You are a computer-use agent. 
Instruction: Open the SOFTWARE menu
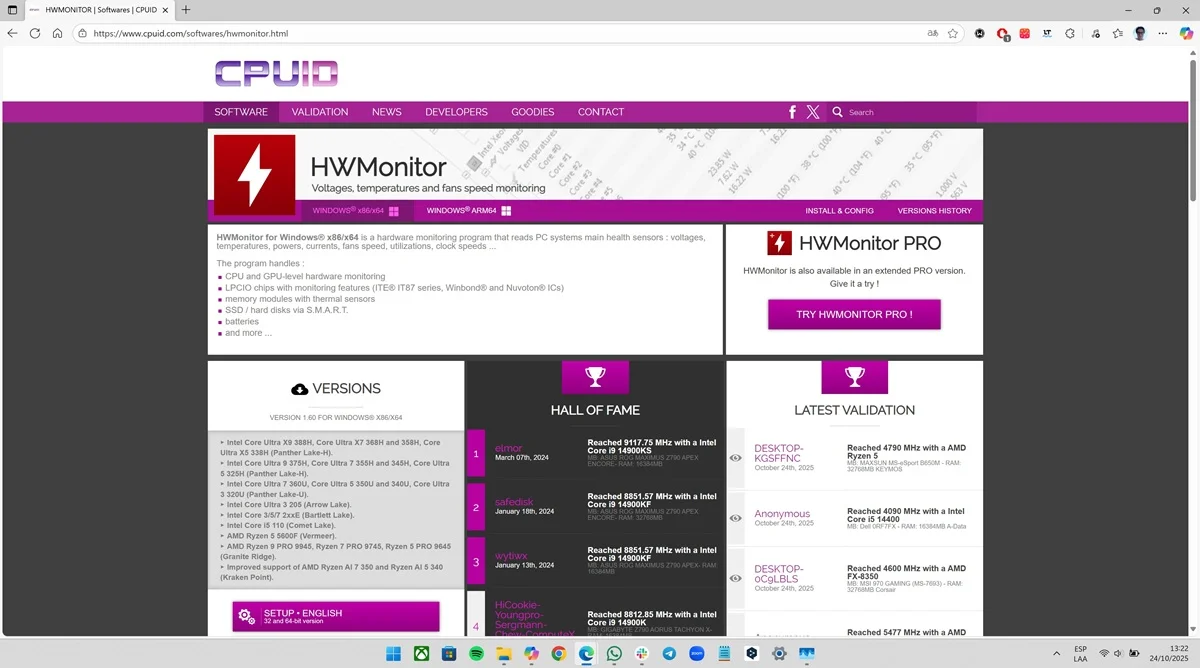tap(241, 112)
